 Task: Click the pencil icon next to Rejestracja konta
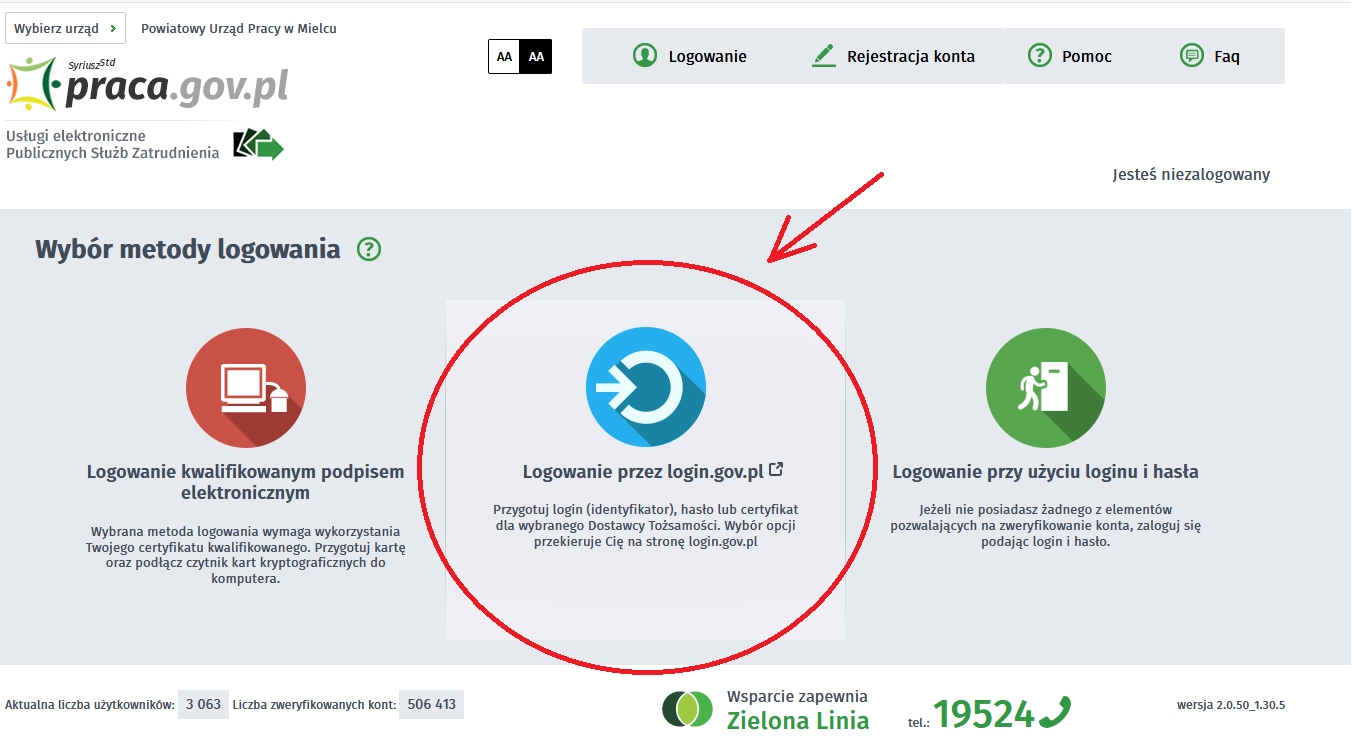824,56
